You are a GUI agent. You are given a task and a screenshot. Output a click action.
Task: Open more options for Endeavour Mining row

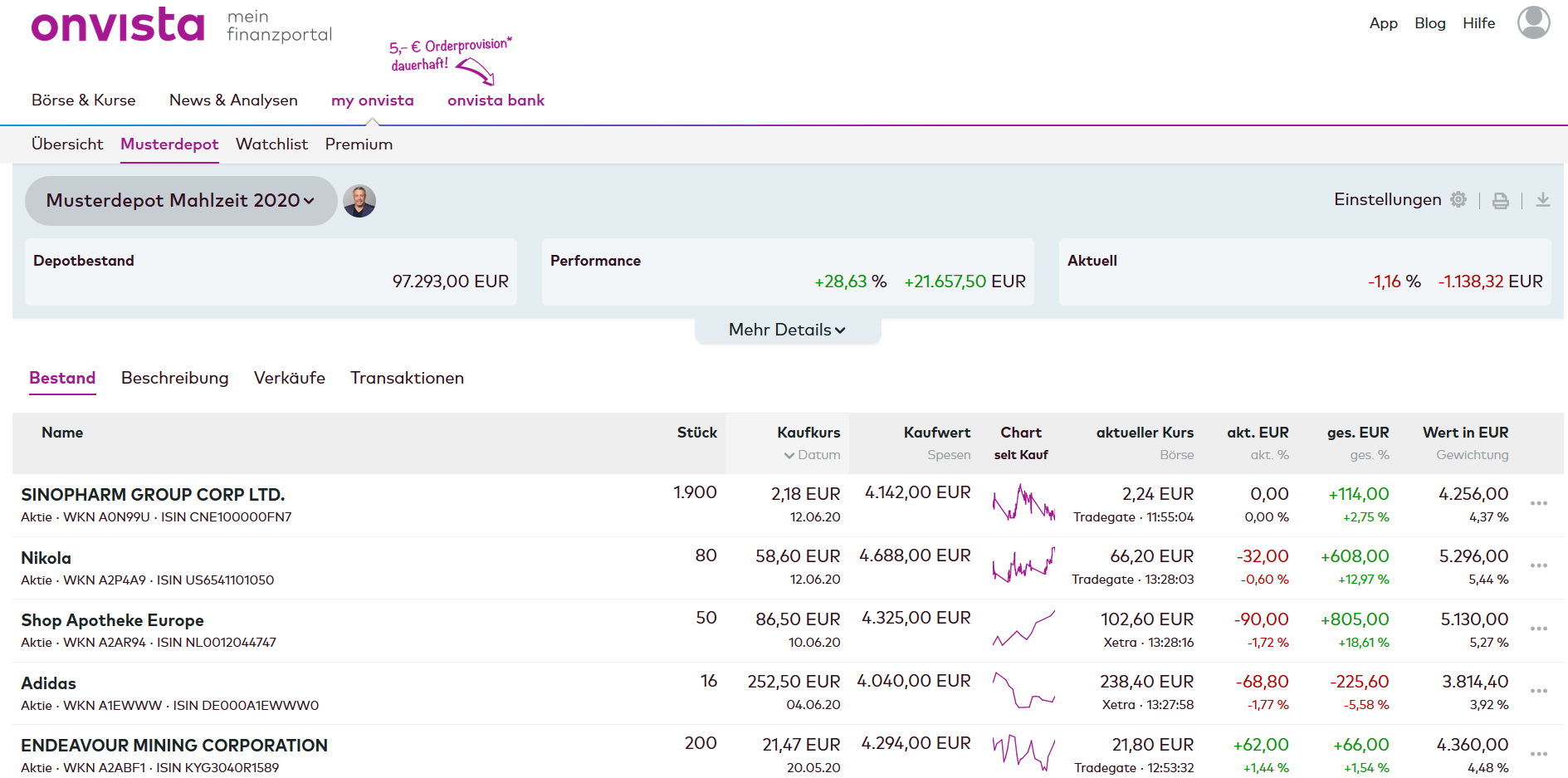[1539, 754]
